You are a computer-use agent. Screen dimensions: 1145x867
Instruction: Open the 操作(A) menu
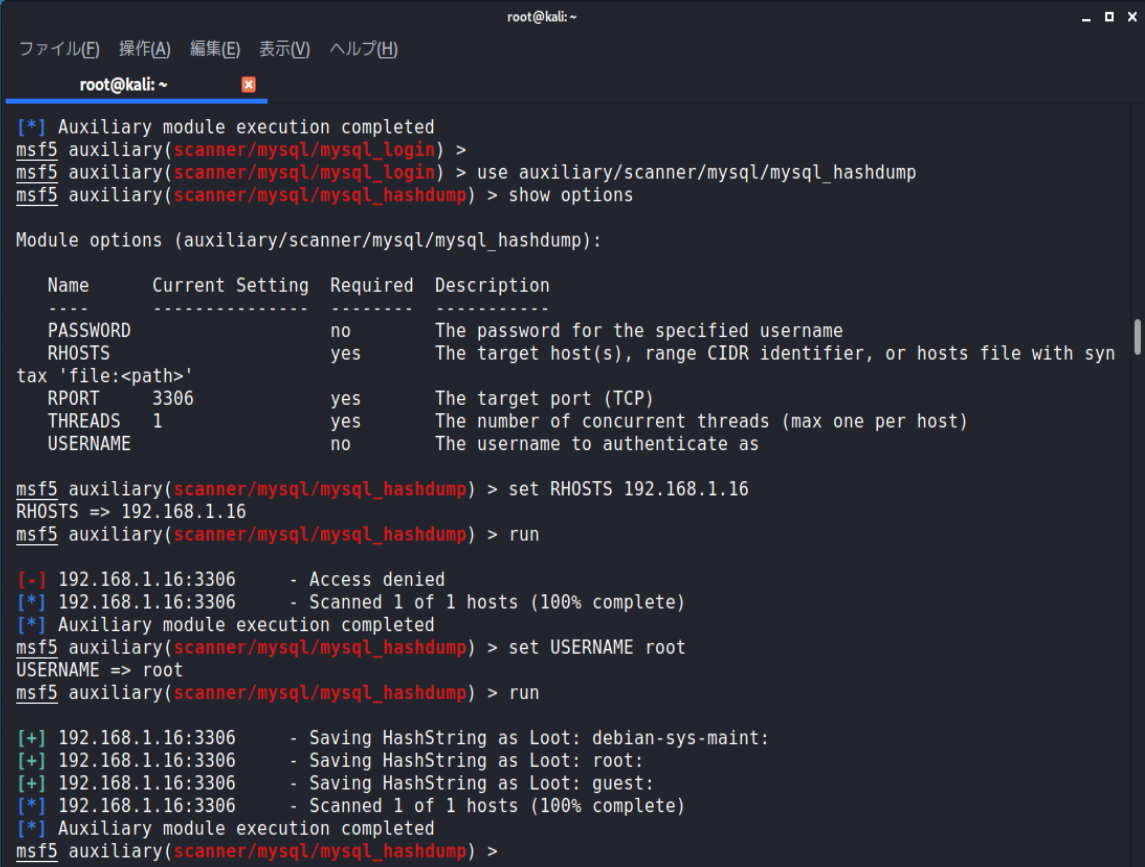click(145, 49)
